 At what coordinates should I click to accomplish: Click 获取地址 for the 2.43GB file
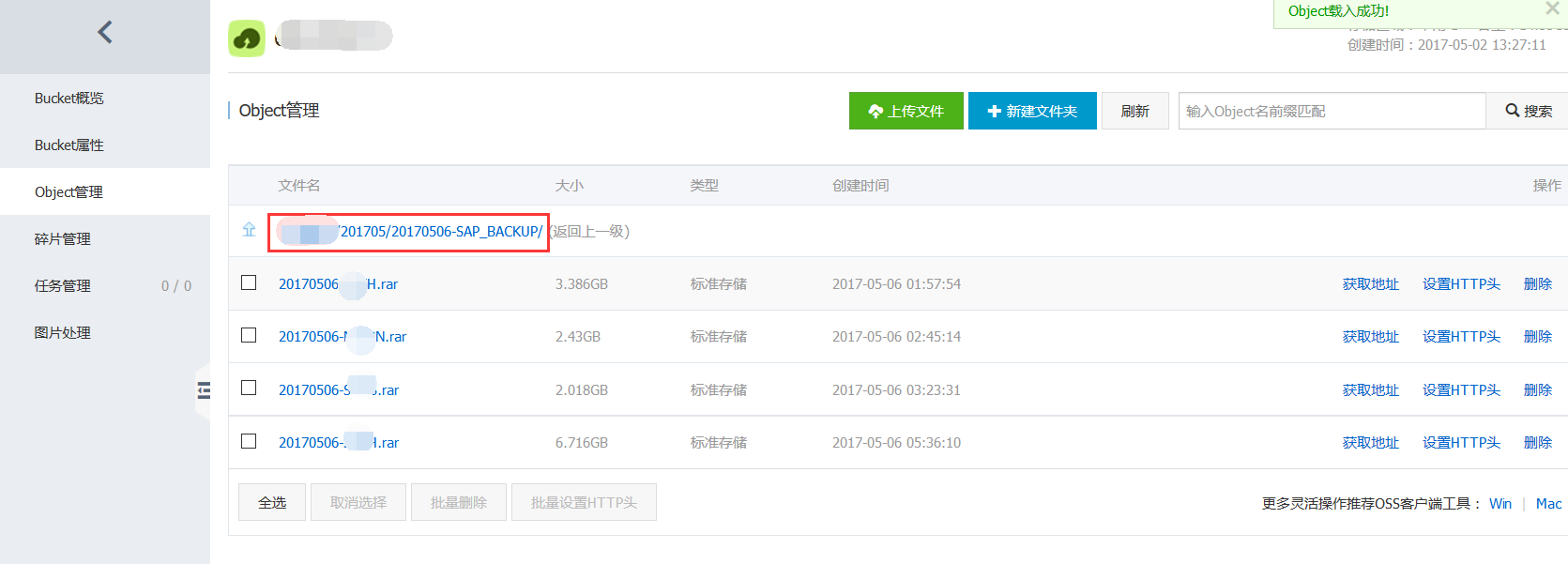tap(1370, 337)
